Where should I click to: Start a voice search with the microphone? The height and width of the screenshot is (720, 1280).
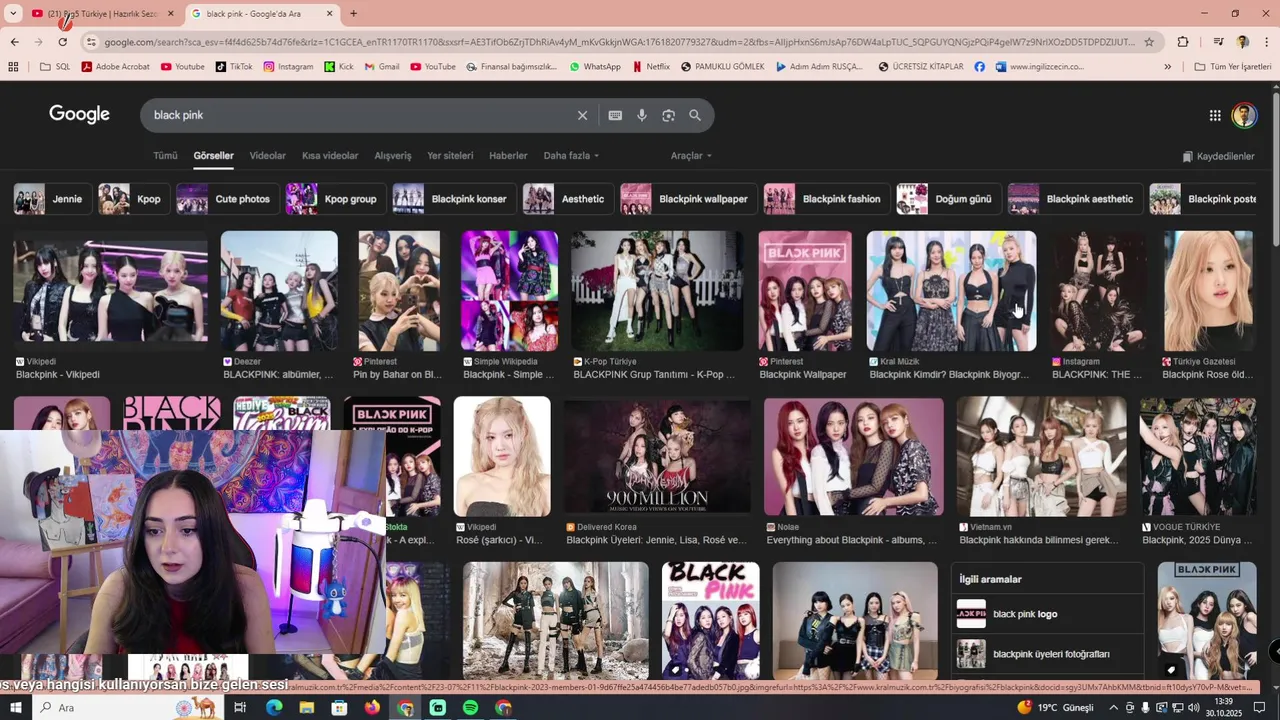tap(642, 115)
